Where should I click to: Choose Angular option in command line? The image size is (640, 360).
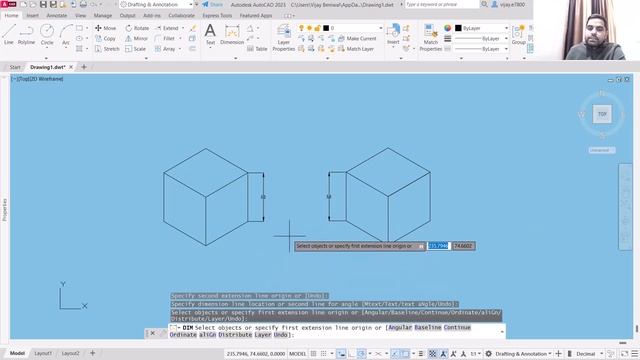coord(400,327)
